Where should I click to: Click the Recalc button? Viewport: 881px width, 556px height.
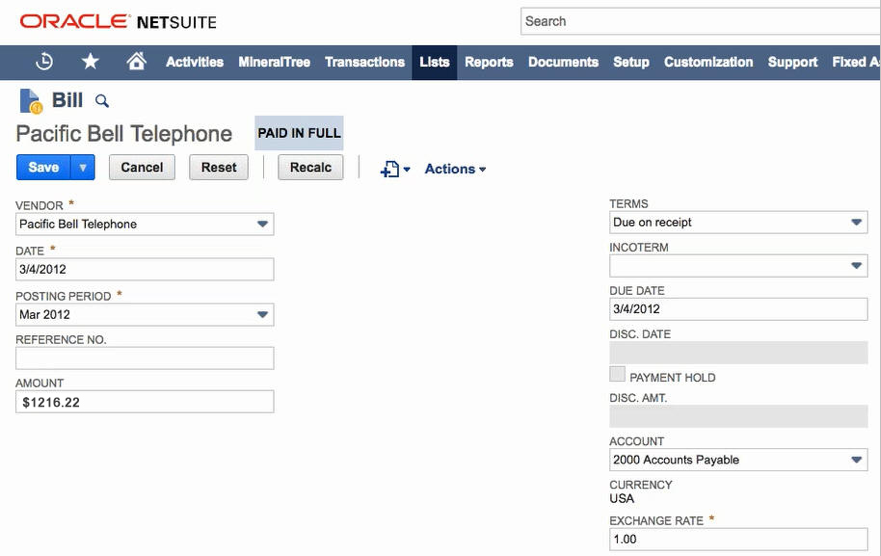[311, 167]
